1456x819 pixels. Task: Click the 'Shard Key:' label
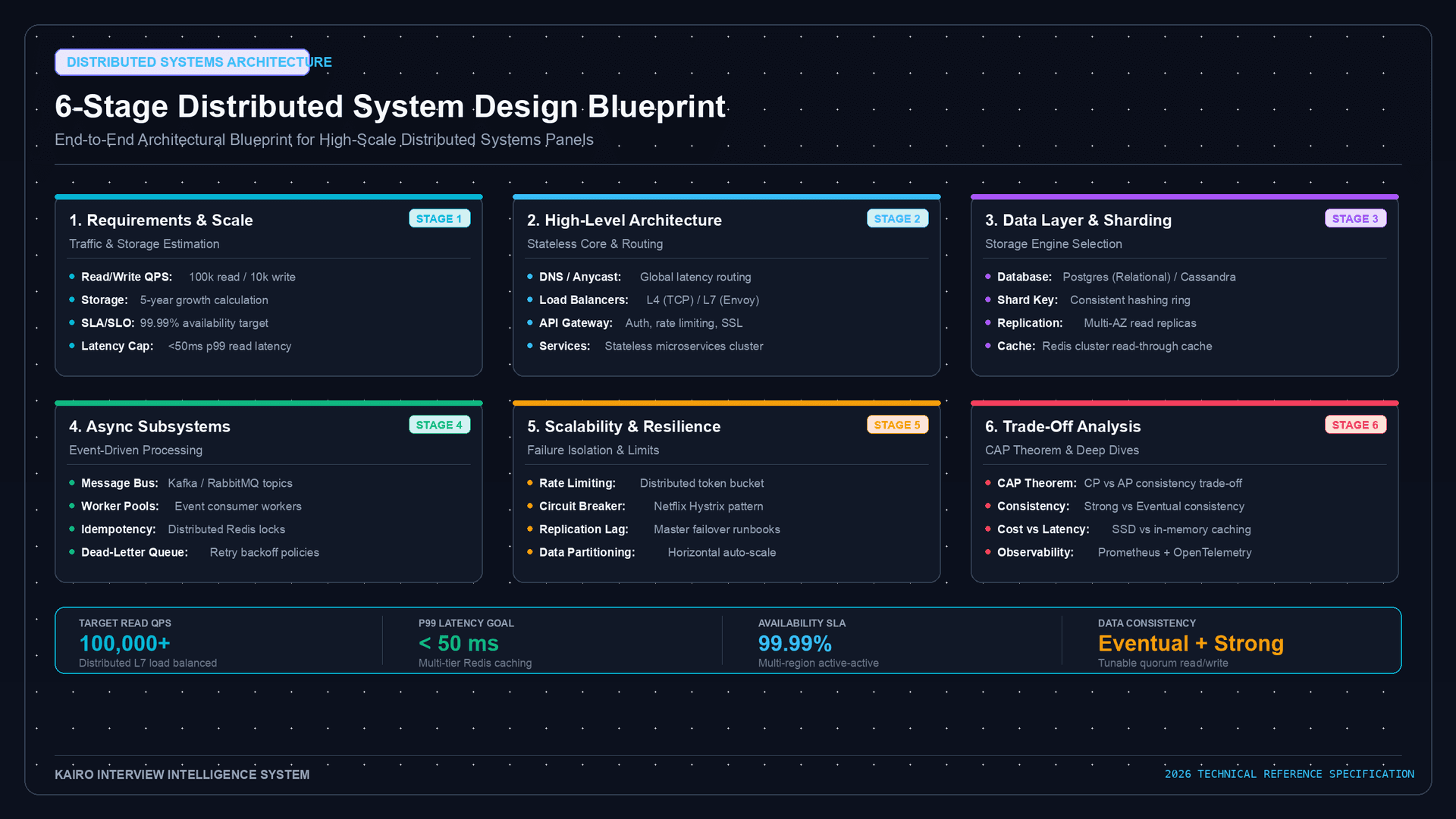tap(1028, 300)
